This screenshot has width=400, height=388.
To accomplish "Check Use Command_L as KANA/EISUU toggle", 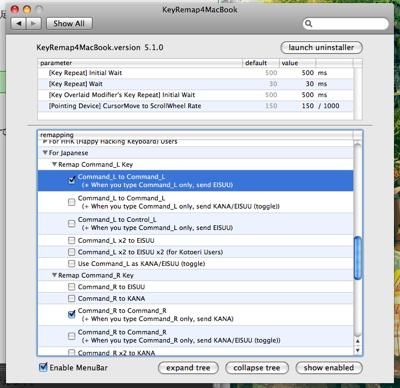I will (72, 264).
